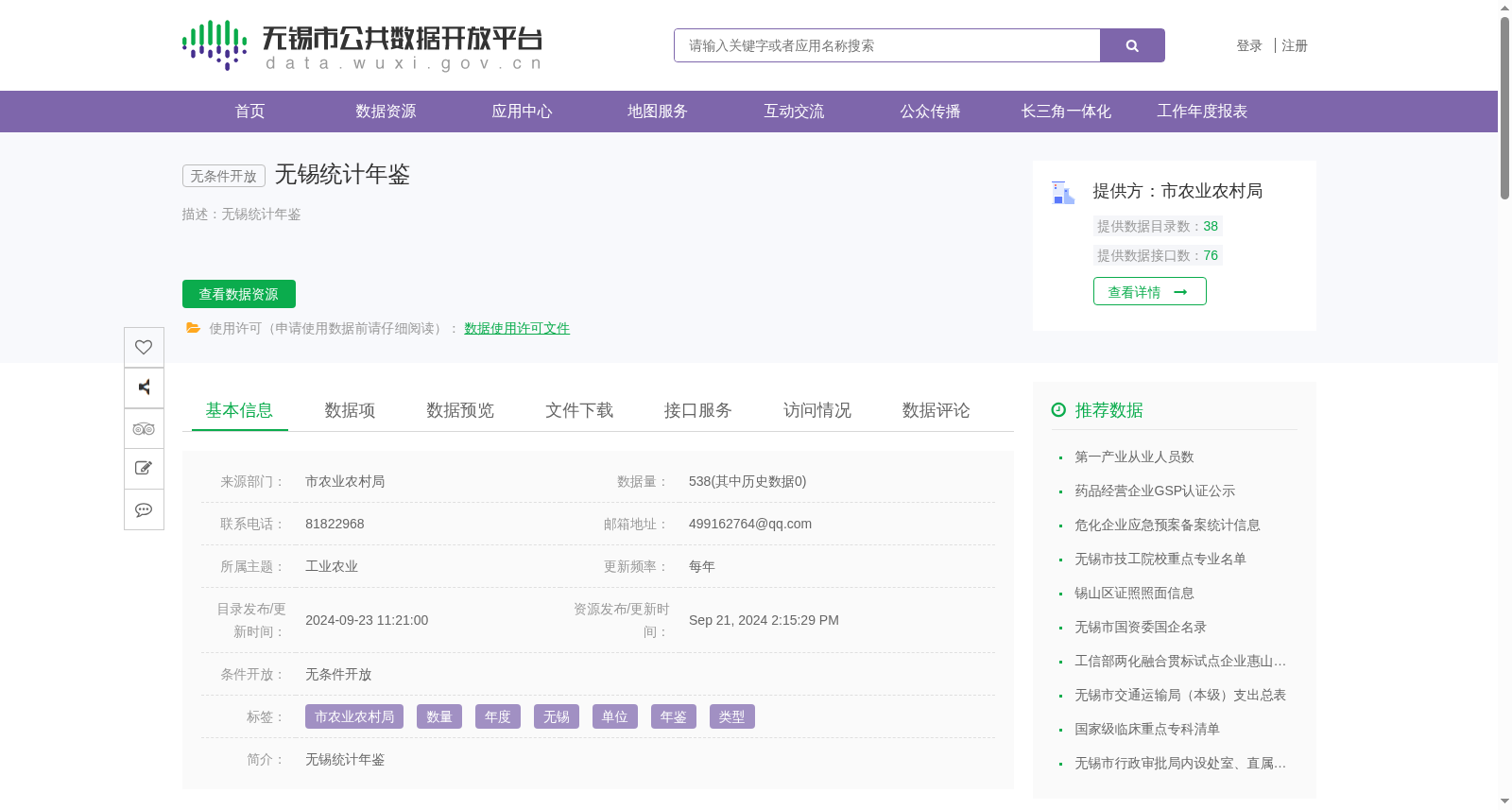Switch to the 数据预览 tab
This screenshot has width=1512, height=810.
click(x=460, y=410)
